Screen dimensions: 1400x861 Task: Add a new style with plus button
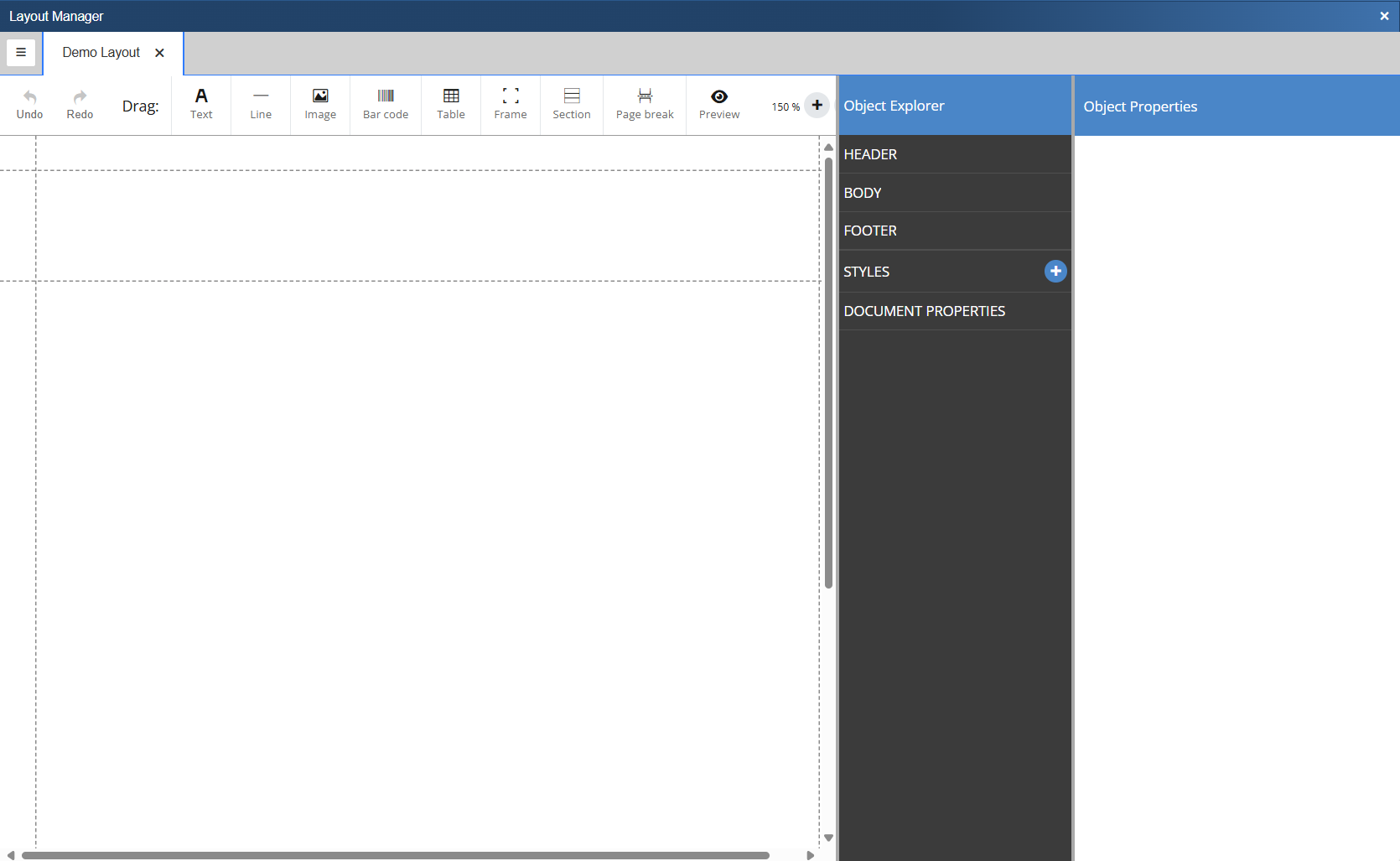(1055, 271)
